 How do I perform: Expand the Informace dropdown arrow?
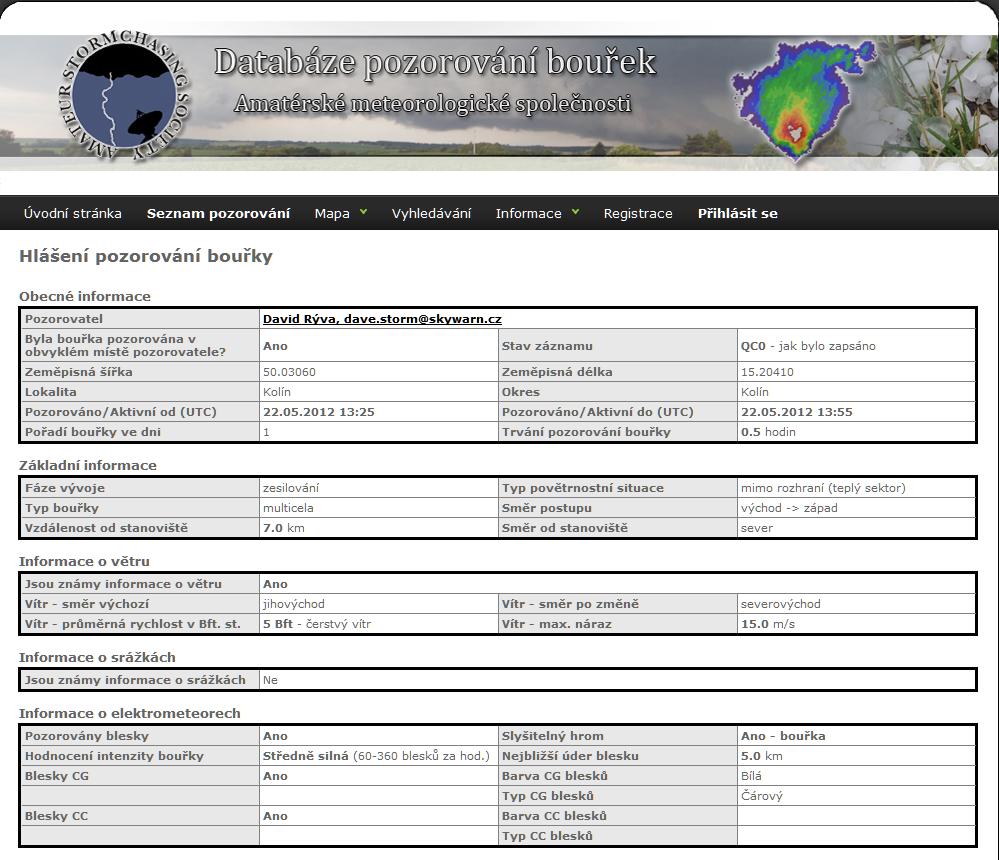[x=575, y=211]
